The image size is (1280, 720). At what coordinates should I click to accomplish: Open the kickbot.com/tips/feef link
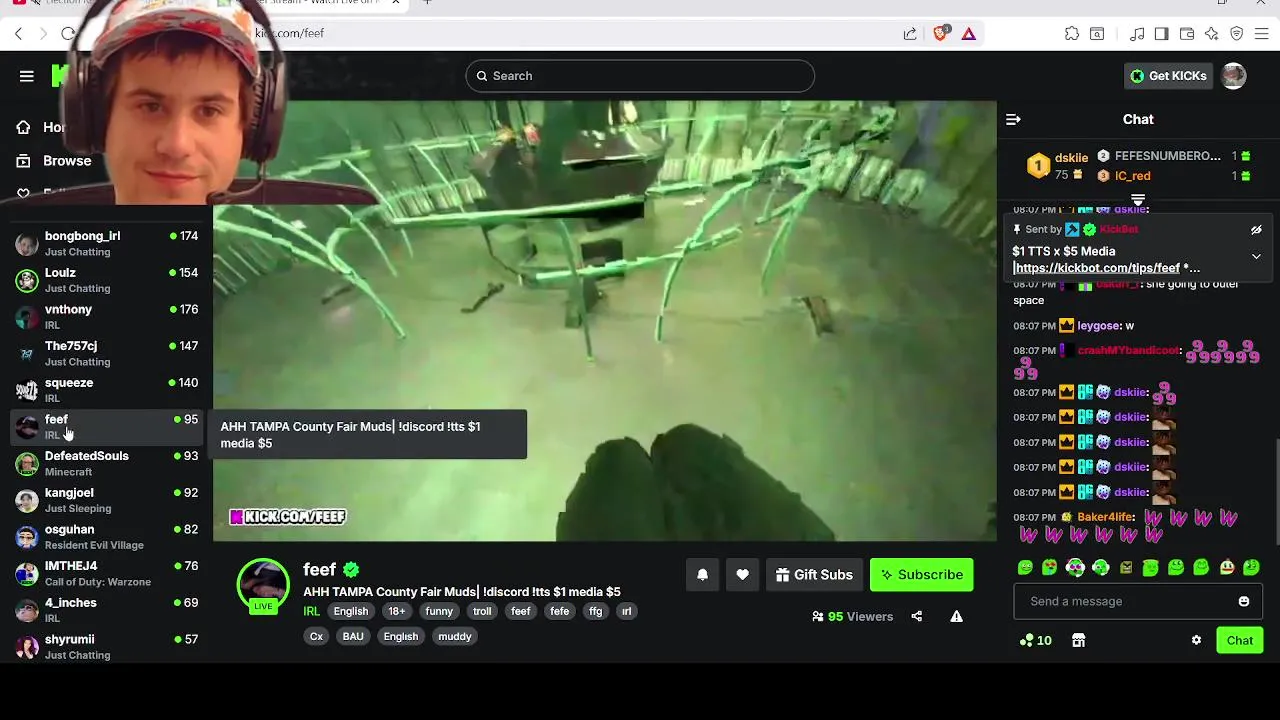1096,268
